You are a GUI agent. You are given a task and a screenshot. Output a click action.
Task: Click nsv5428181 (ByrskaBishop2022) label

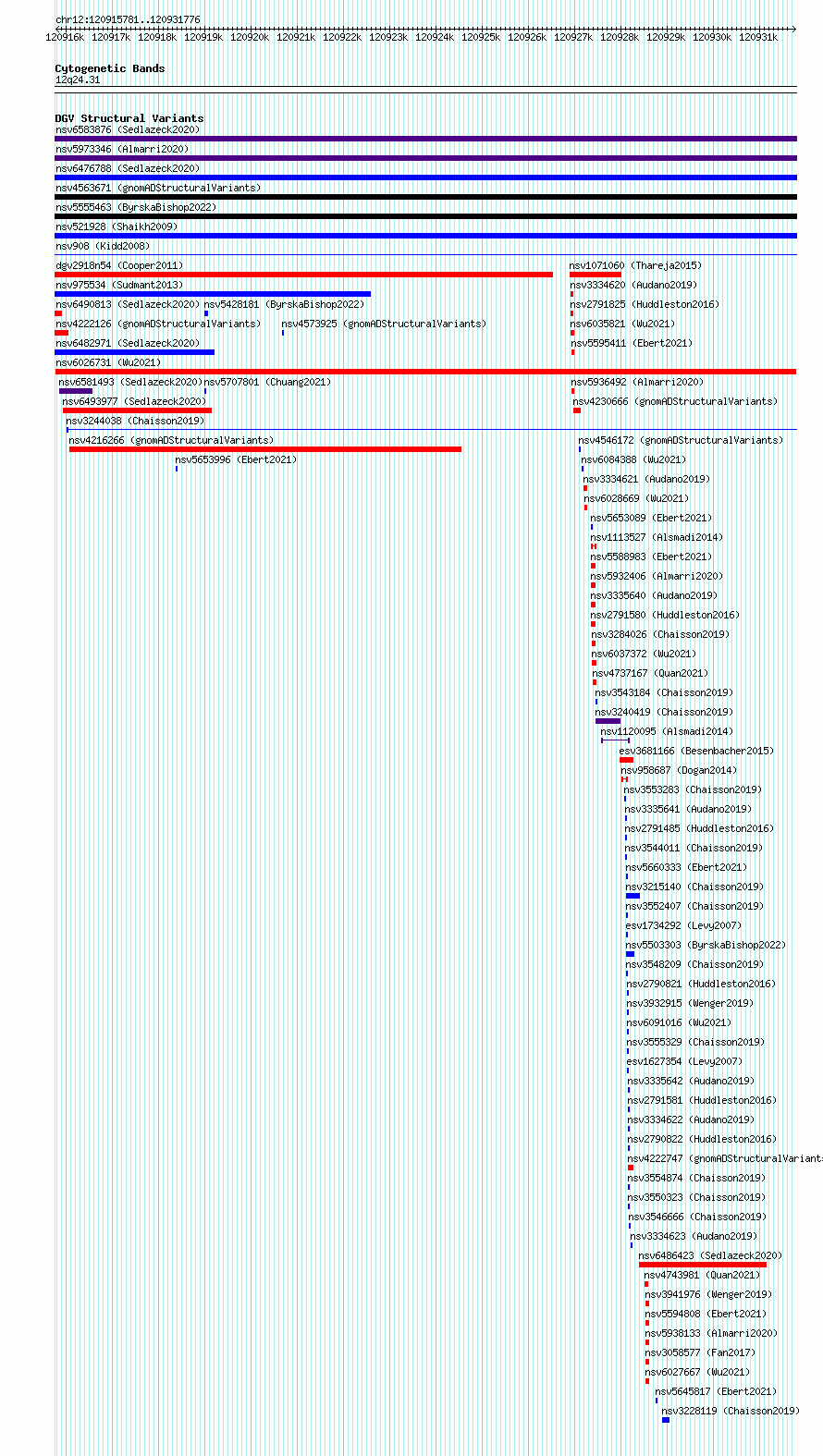point(284,305)
